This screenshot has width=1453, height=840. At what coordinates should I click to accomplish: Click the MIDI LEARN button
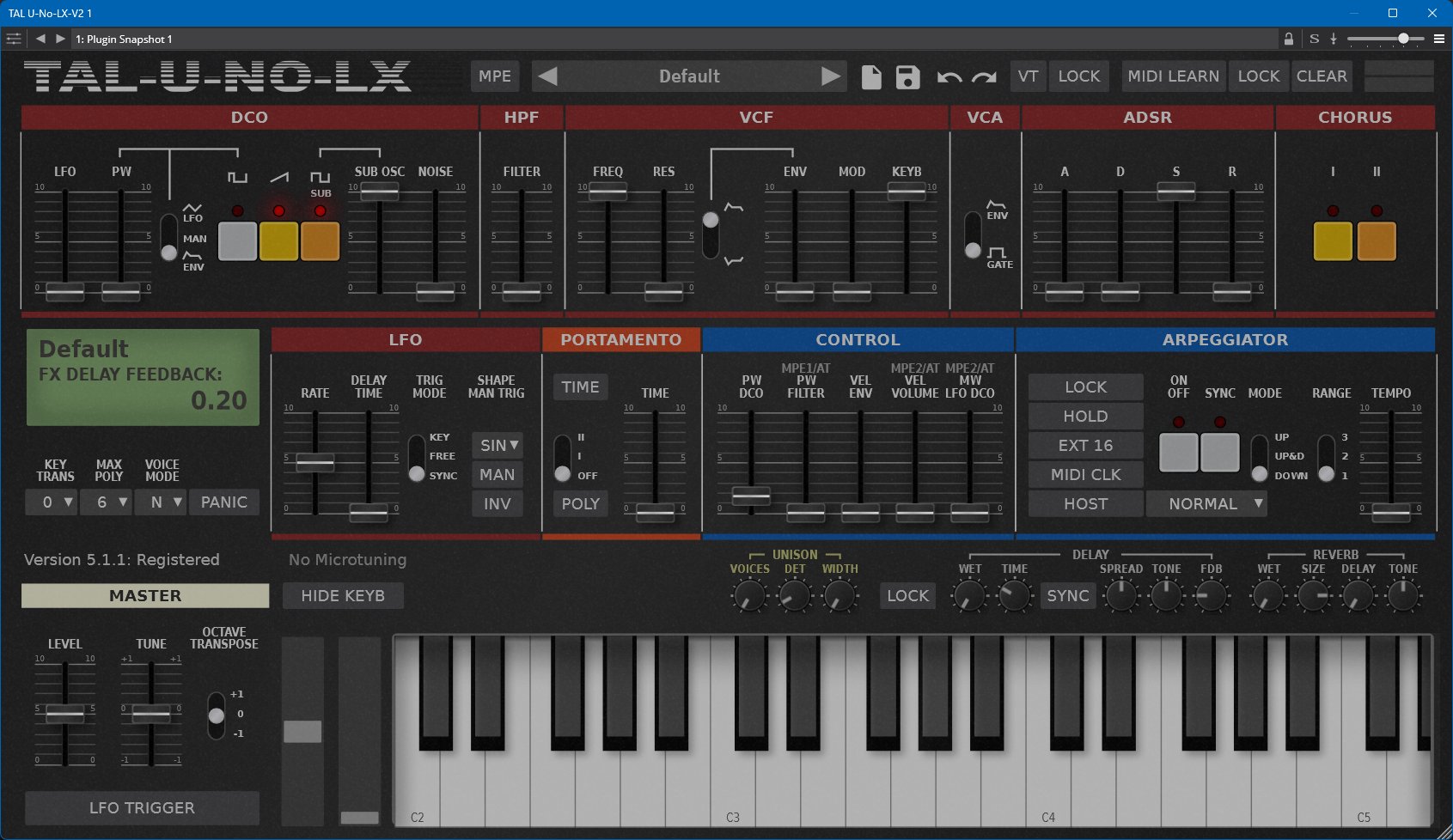pos(1173,76)
